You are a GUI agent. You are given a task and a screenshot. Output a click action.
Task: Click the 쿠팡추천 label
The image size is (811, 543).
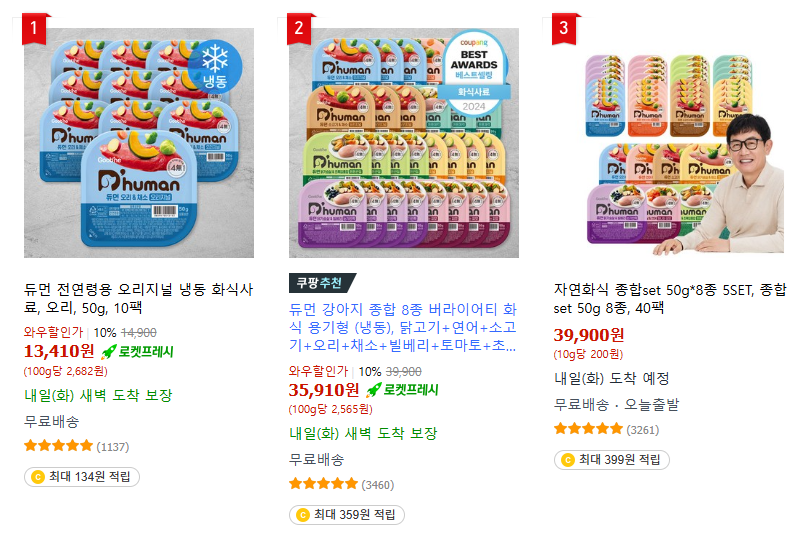coord(322,283)
